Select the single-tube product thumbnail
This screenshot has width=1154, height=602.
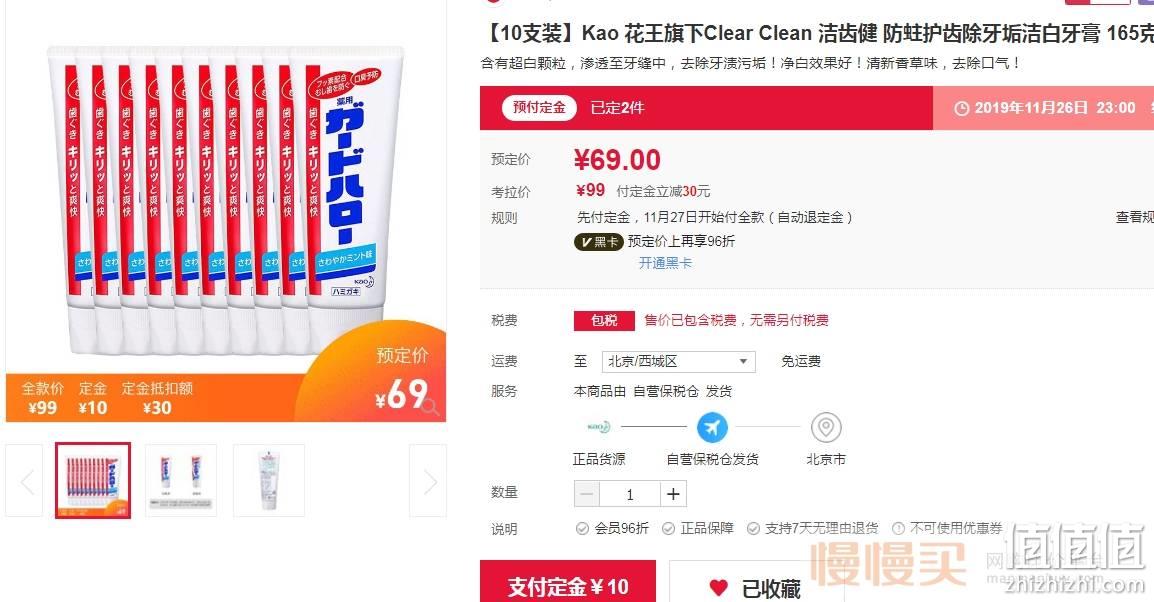[x=269, y=481]
